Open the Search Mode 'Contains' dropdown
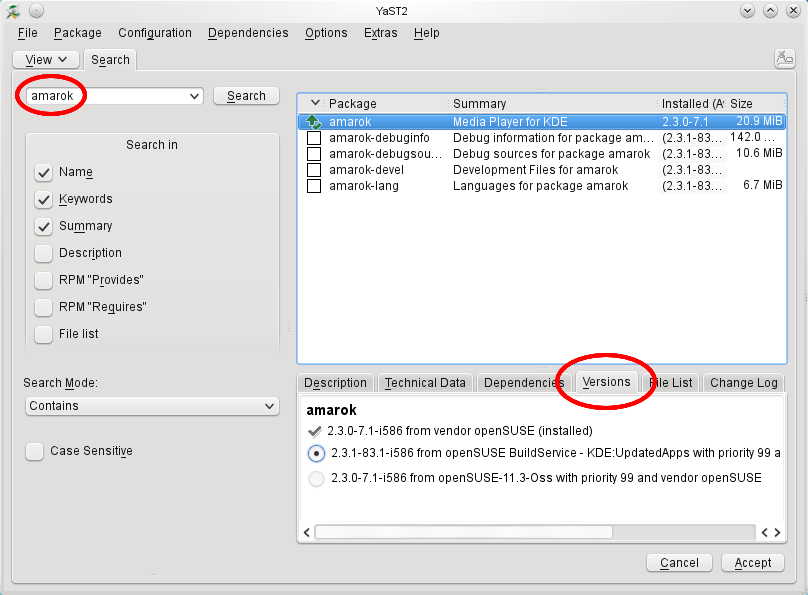 coord(151,406)
